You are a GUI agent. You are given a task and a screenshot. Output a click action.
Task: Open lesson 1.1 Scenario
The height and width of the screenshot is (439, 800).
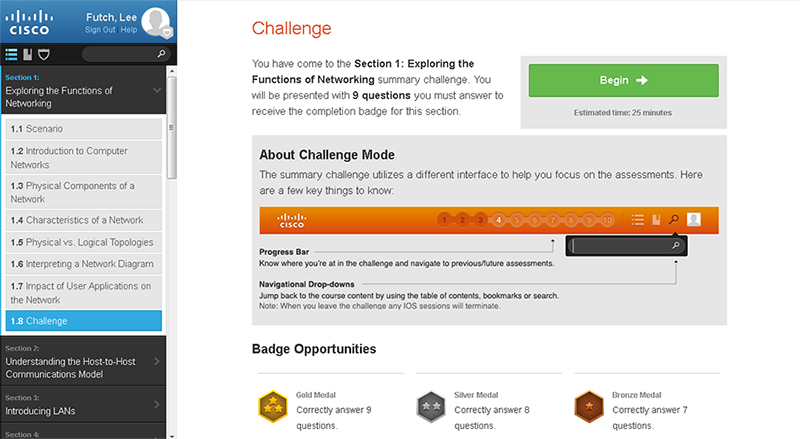[x=82, y=129]
